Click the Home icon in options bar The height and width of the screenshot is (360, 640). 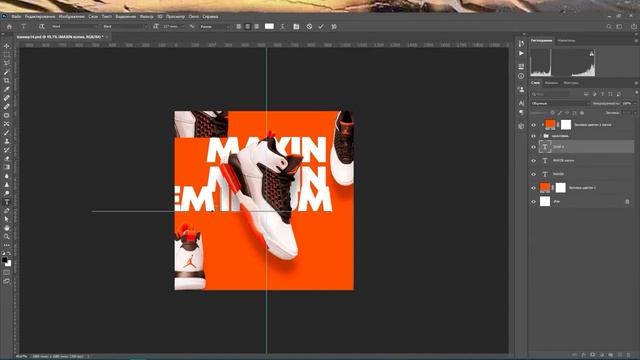click(9, 27)
